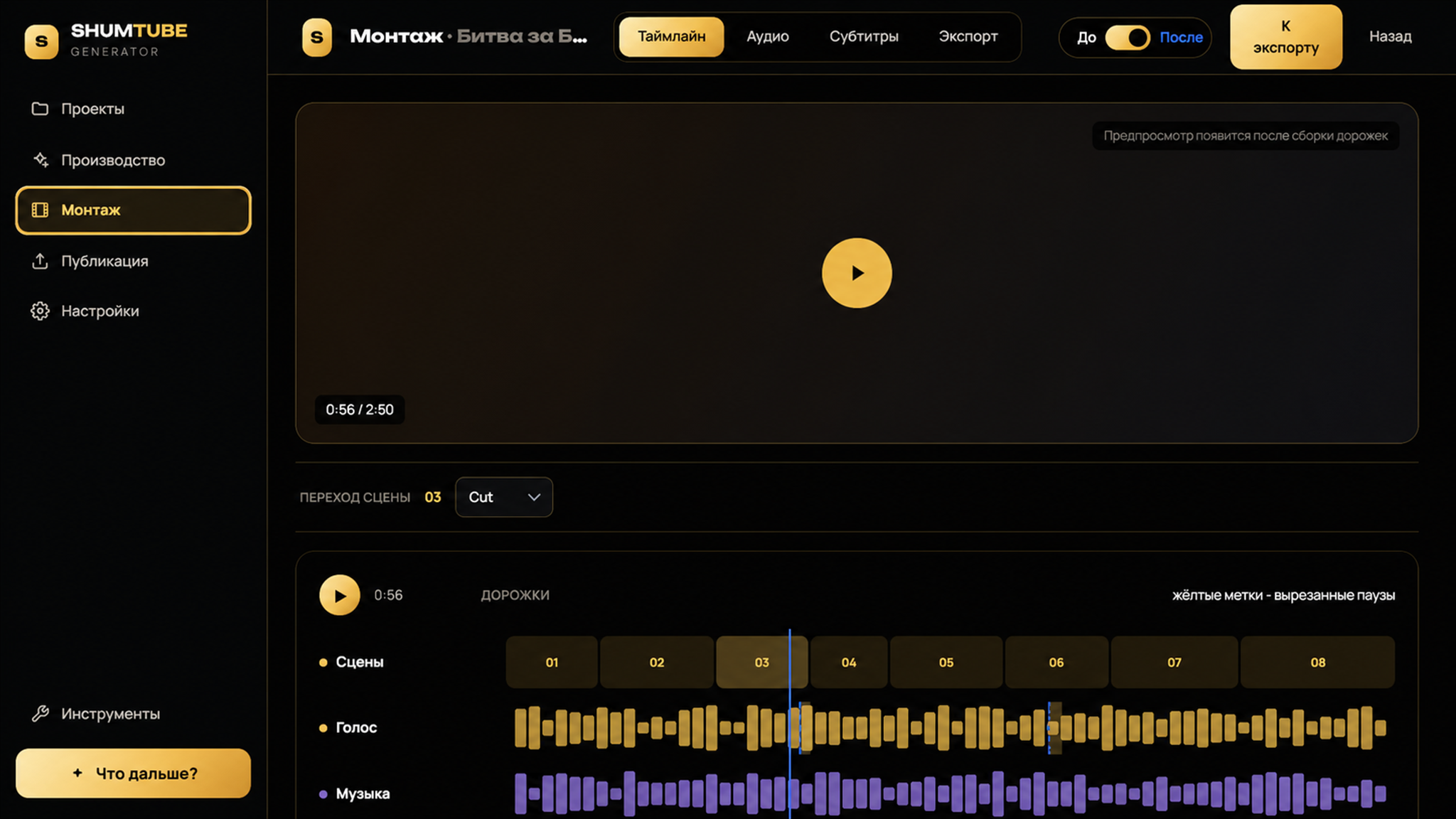Open the Cut transition dropdown
Image resolution: width=1456 pixels, height=819 pixels.
coord(504,497)
